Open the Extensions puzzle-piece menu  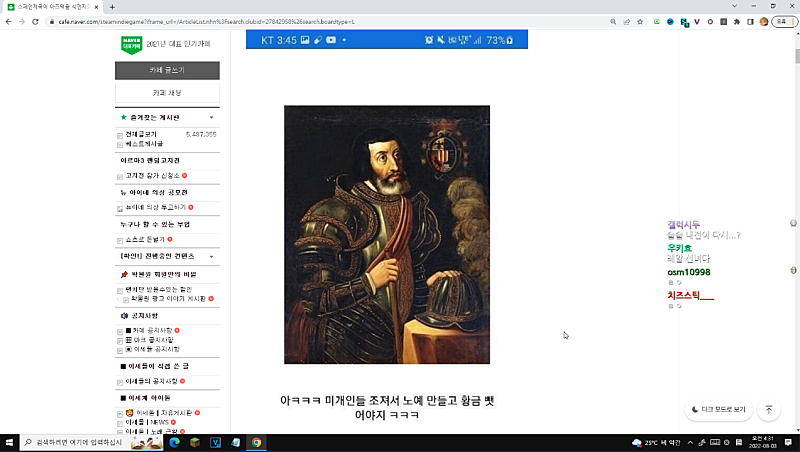coord(737,22)
